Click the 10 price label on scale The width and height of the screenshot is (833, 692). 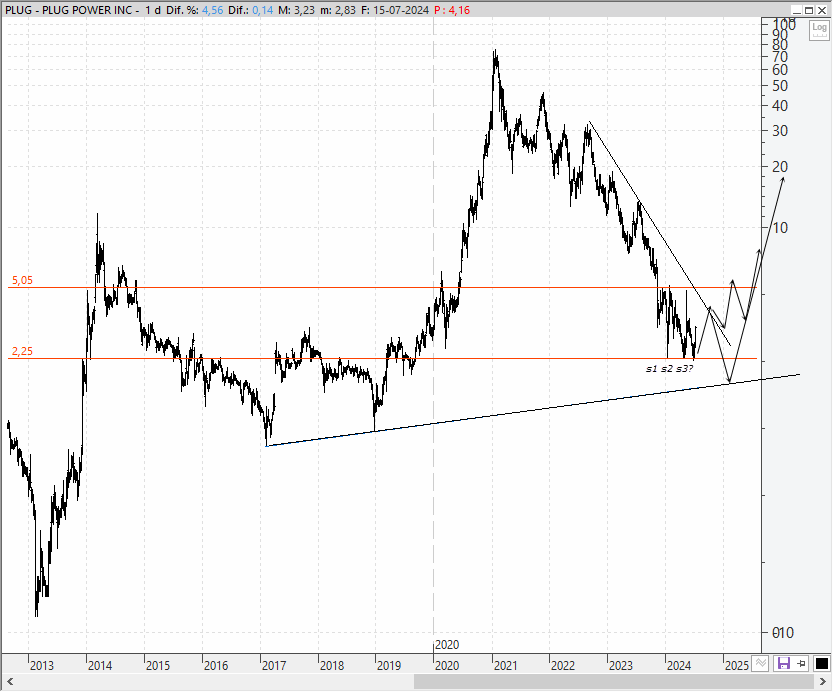point(780,228)
